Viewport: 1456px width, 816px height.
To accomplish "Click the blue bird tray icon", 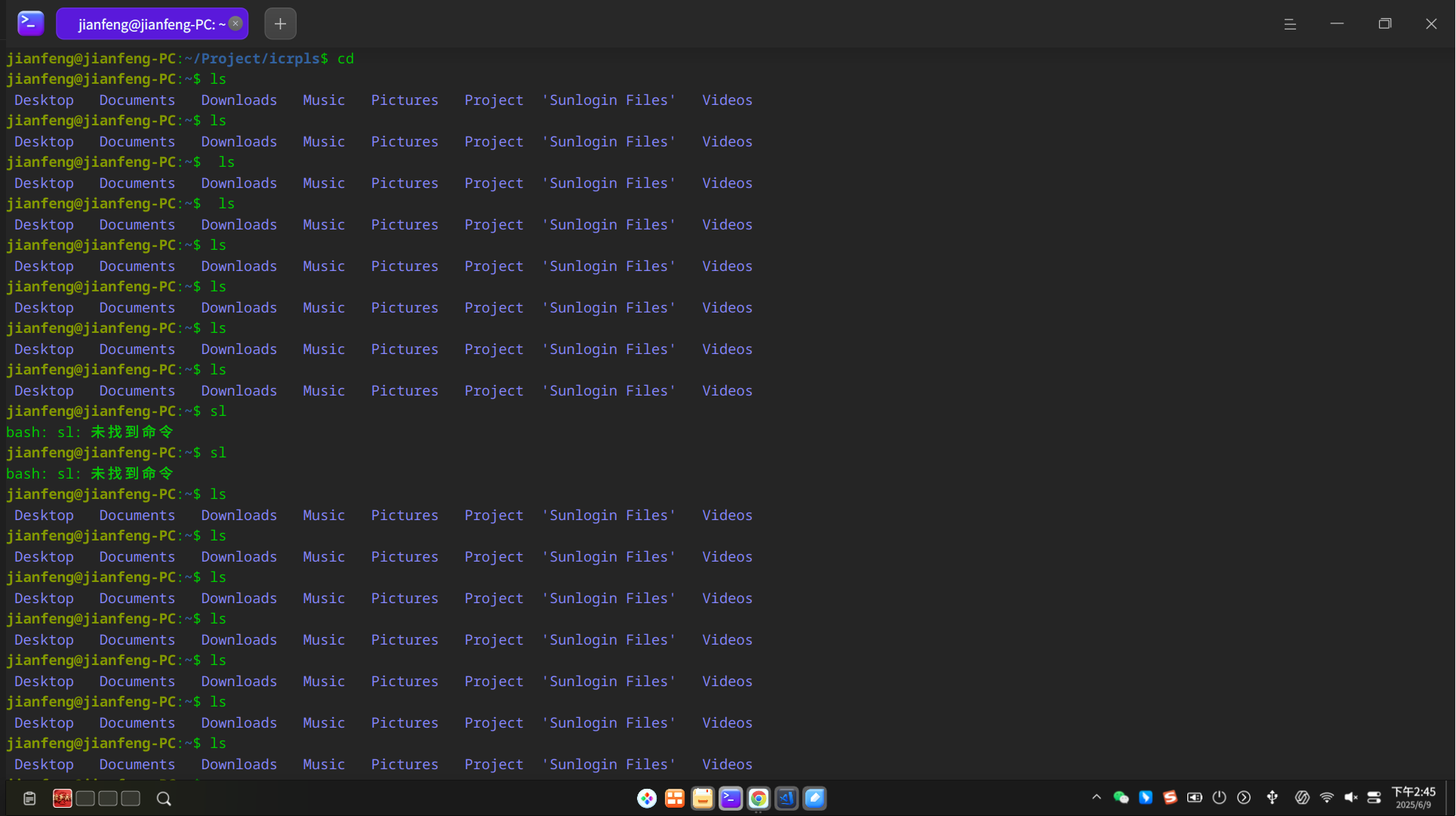I will click(x=1146, y=798).
